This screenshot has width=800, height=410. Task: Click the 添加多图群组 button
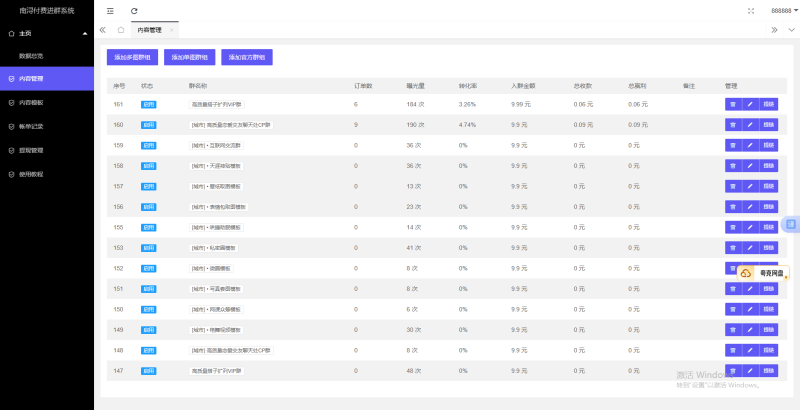coord(132,58)
